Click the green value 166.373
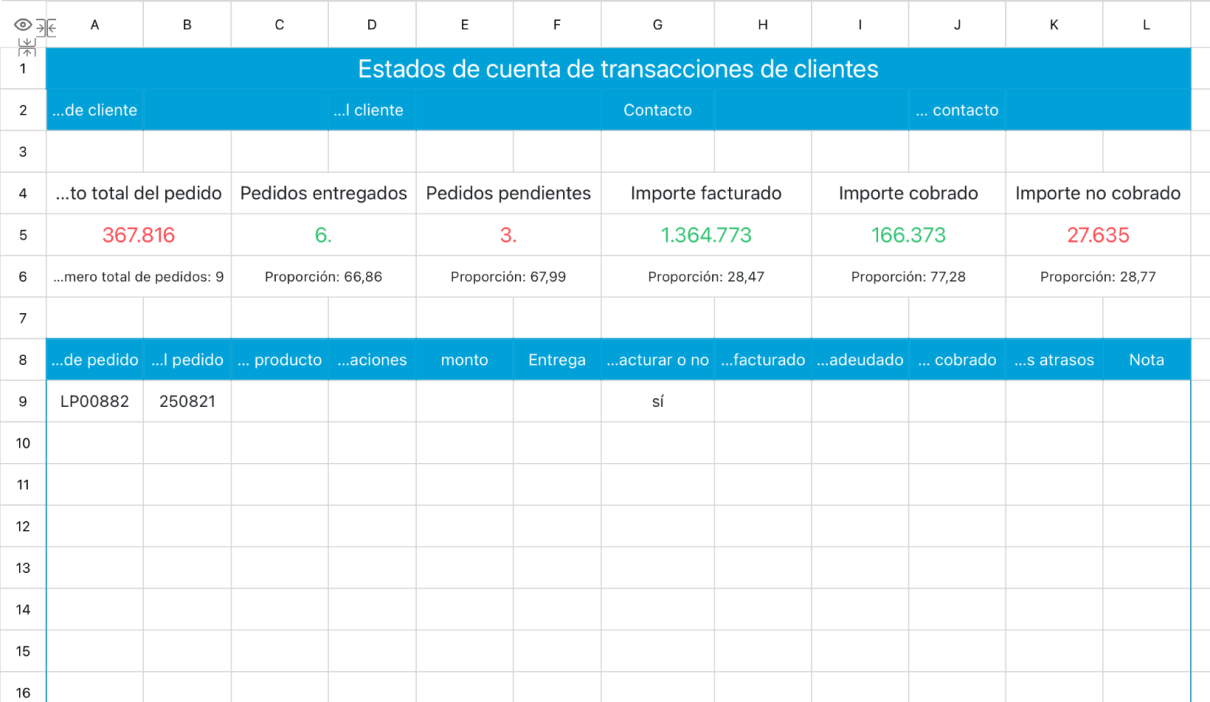 pos(909,235)
